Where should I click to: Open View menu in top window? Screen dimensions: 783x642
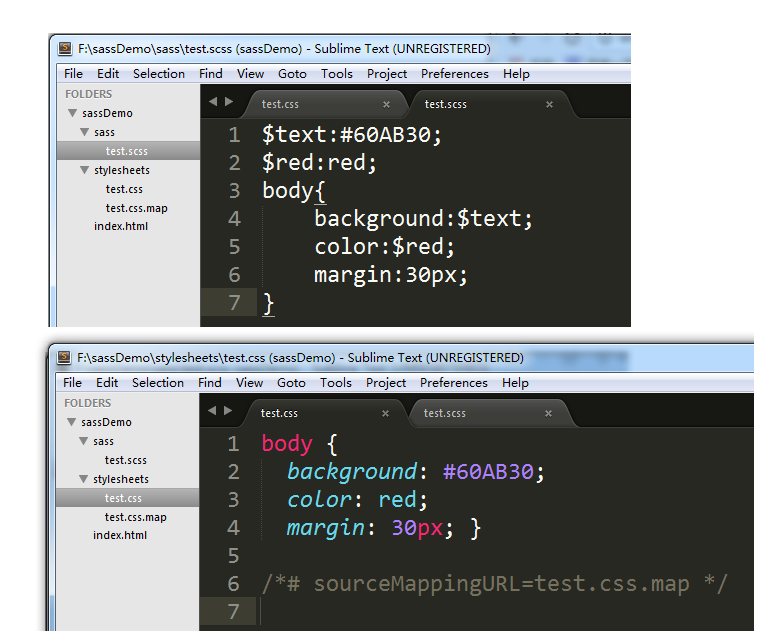(x=250, y=74)
